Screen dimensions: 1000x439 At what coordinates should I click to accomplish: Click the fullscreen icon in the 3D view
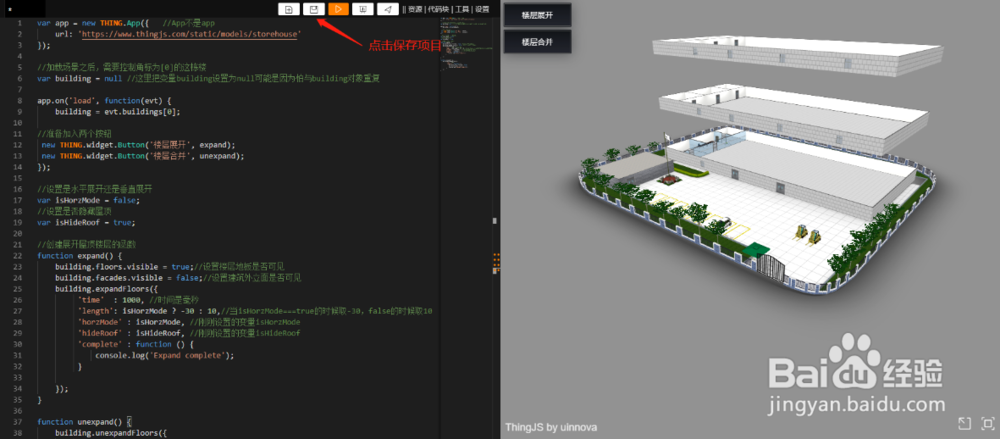pyautogui.click(x=988, y=423)
